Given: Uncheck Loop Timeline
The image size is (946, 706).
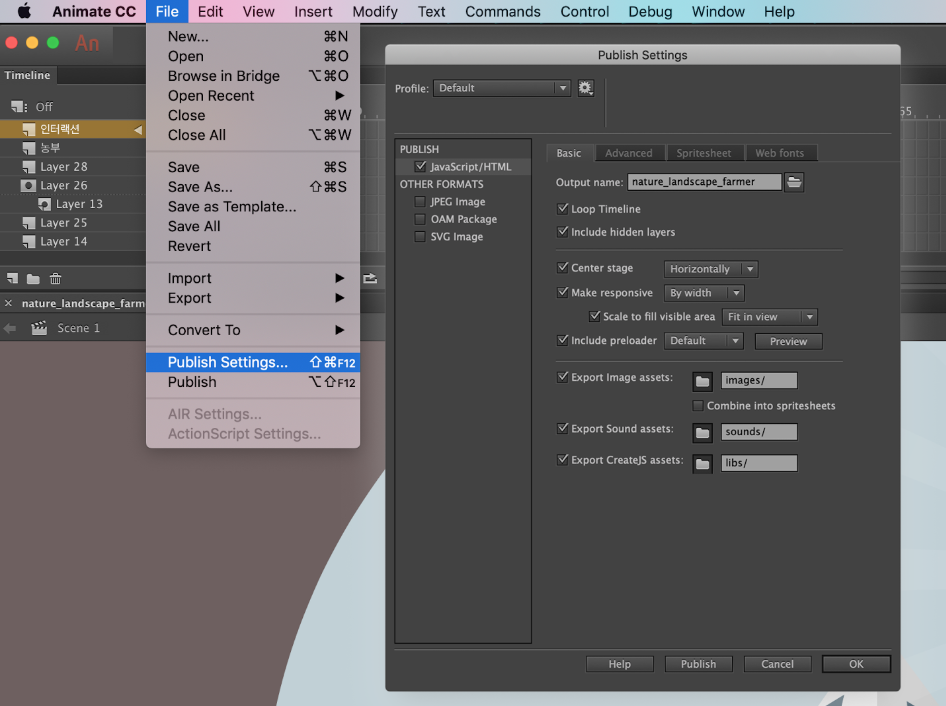Looking at the screenshot, I should coord(562,209).
